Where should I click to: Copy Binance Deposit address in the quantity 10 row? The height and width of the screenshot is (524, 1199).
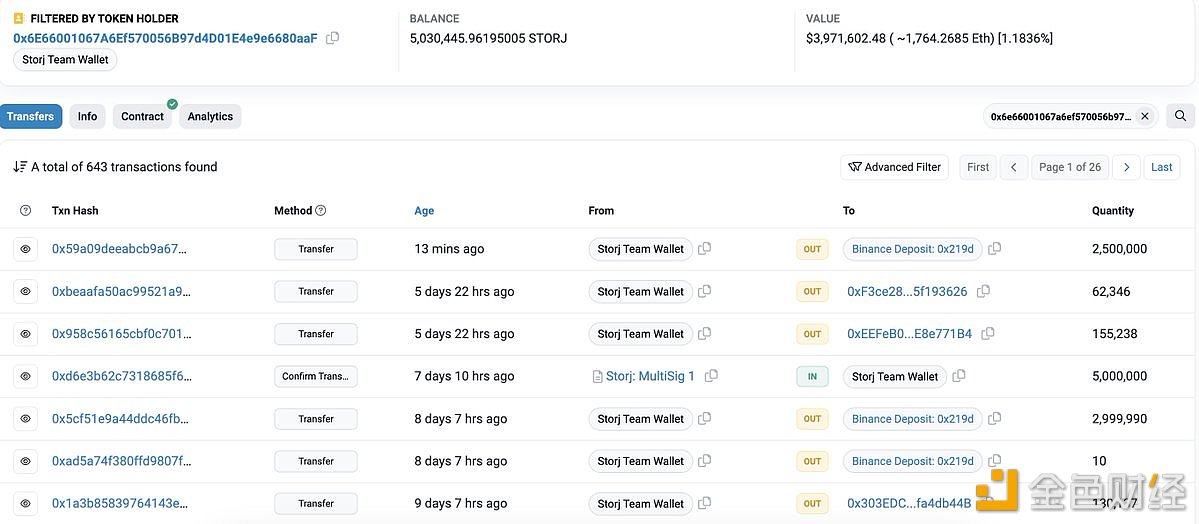click(x=994, y=461)
